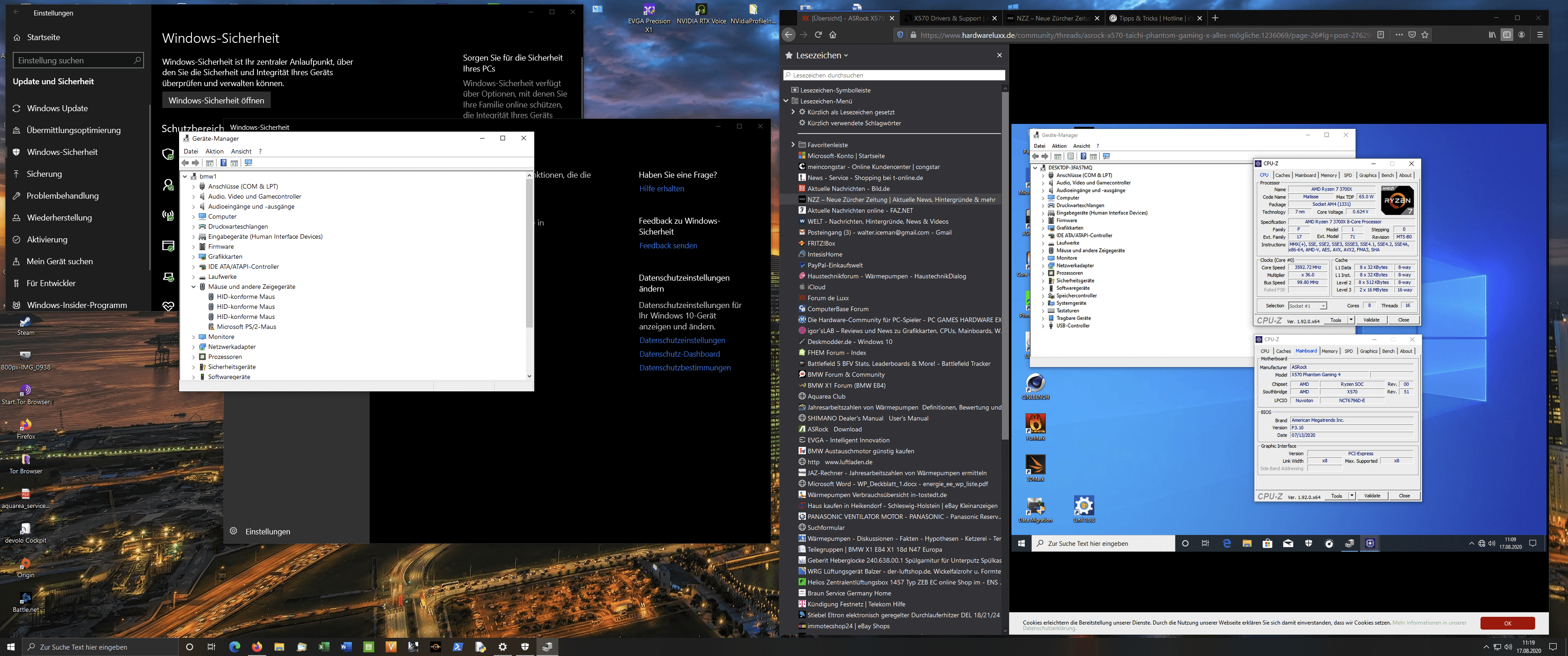Open the properties icon in Geräte-Manager toolbar
This screenshot has width=1568, height=656.
(210, 163)
